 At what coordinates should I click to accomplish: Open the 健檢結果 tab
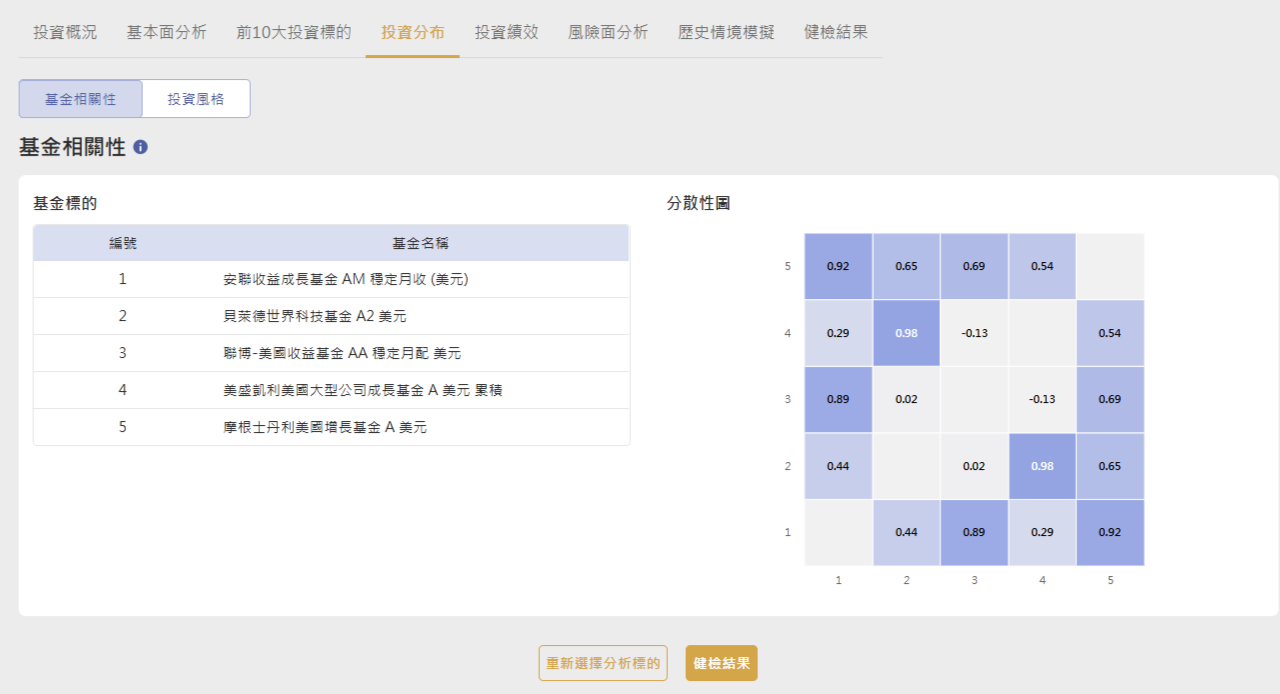(x=836, y=32)
